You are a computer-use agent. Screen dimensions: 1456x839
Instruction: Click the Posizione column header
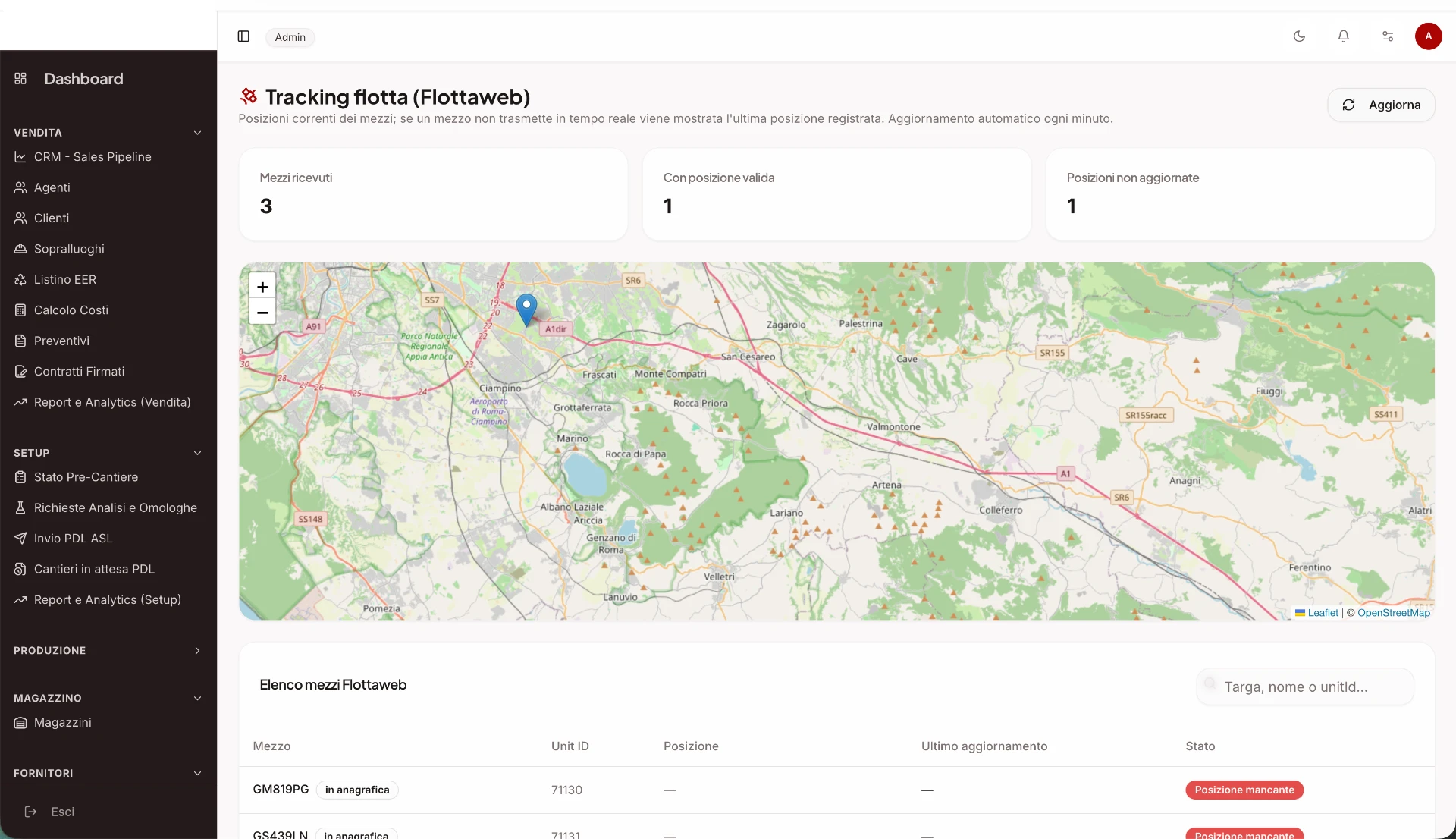pos(691,746)
